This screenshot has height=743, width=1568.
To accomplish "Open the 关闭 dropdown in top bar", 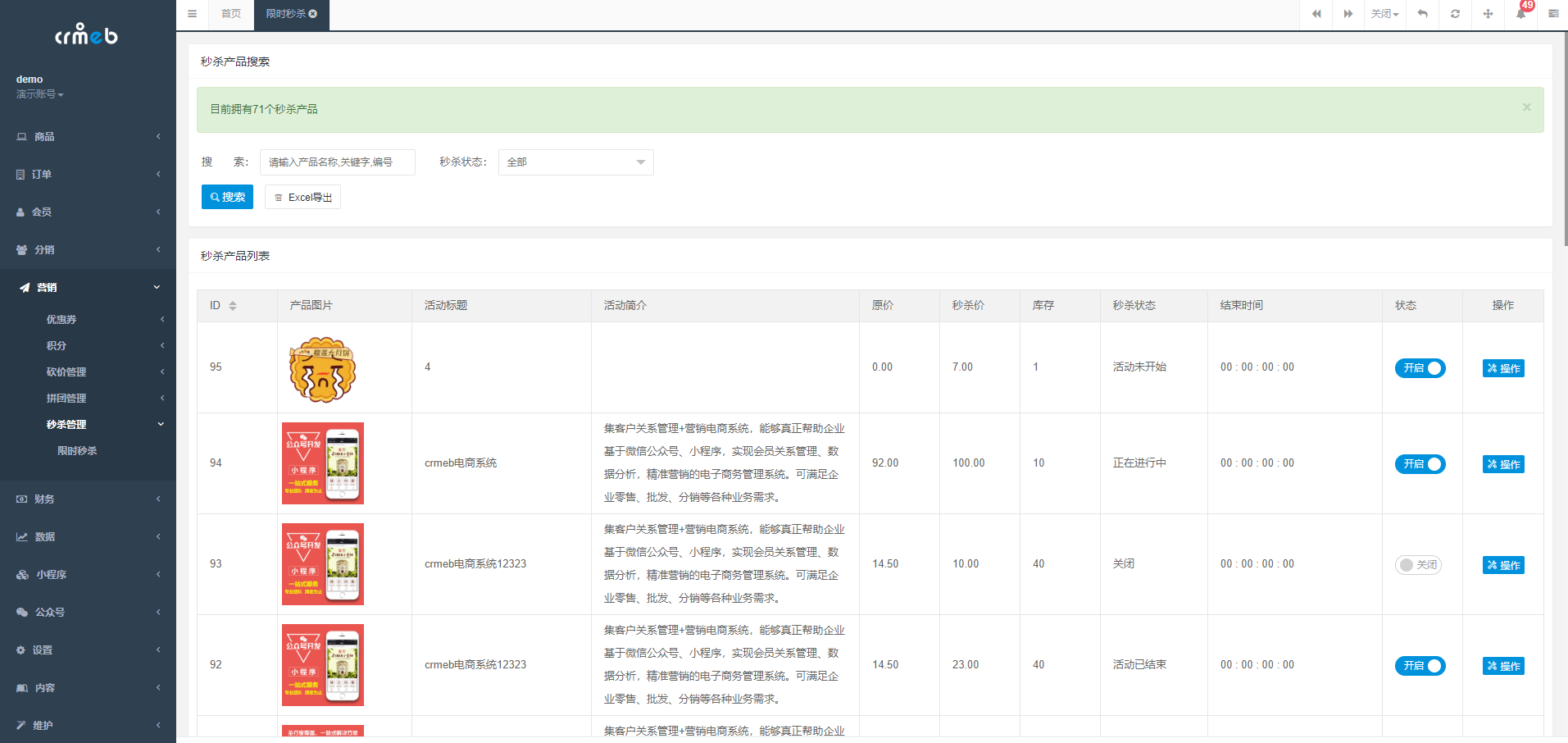I will [x=1385, y=14].
